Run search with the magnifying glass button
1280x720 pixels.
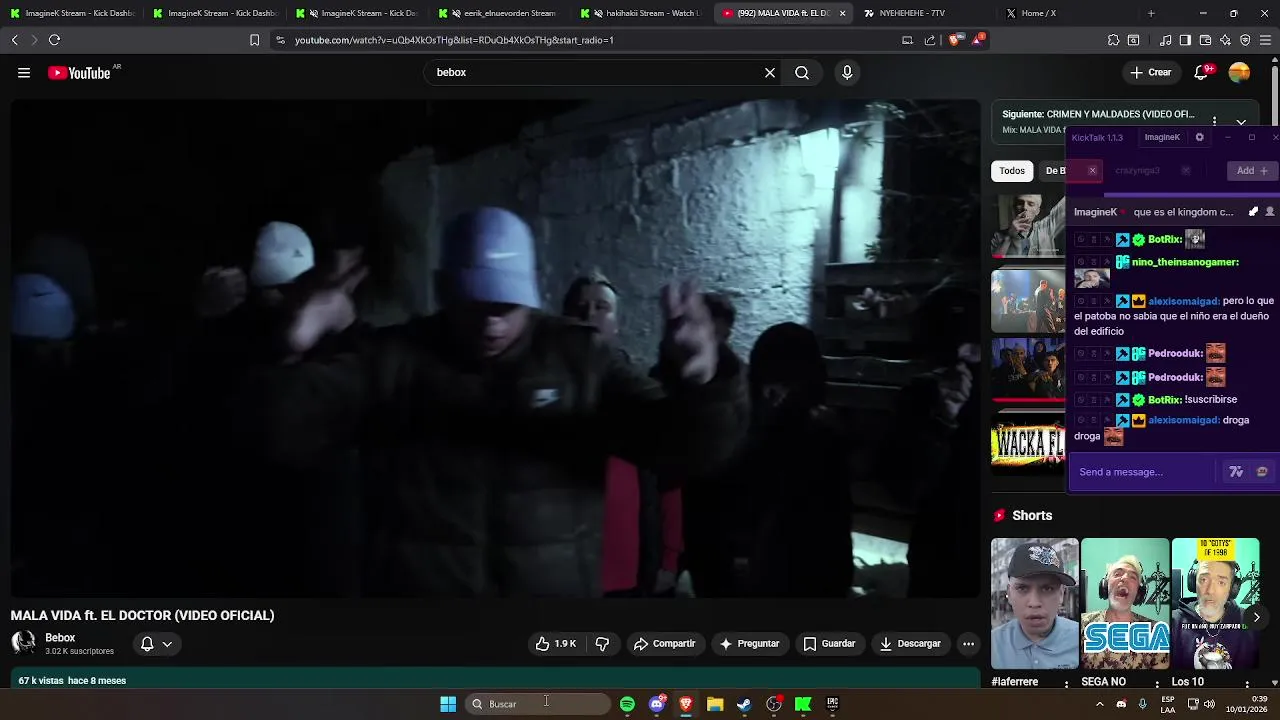[x=802, y=73]
